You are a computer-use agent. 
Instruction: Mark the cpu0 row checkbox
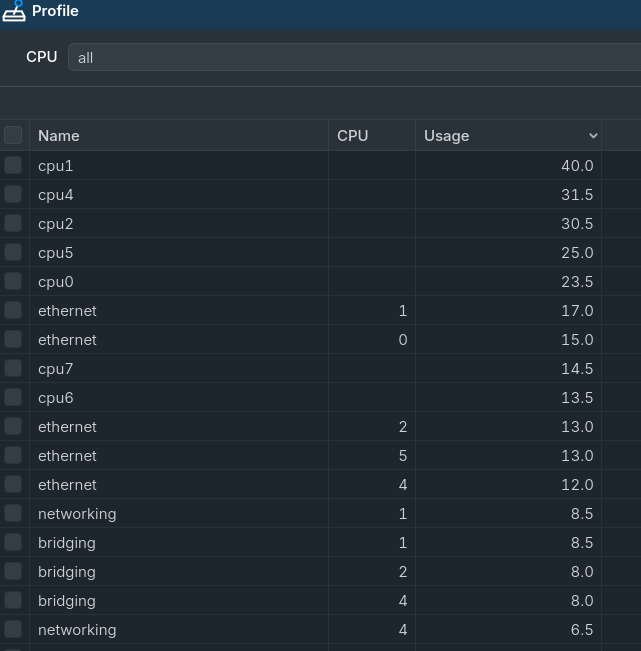coord(13,281)
